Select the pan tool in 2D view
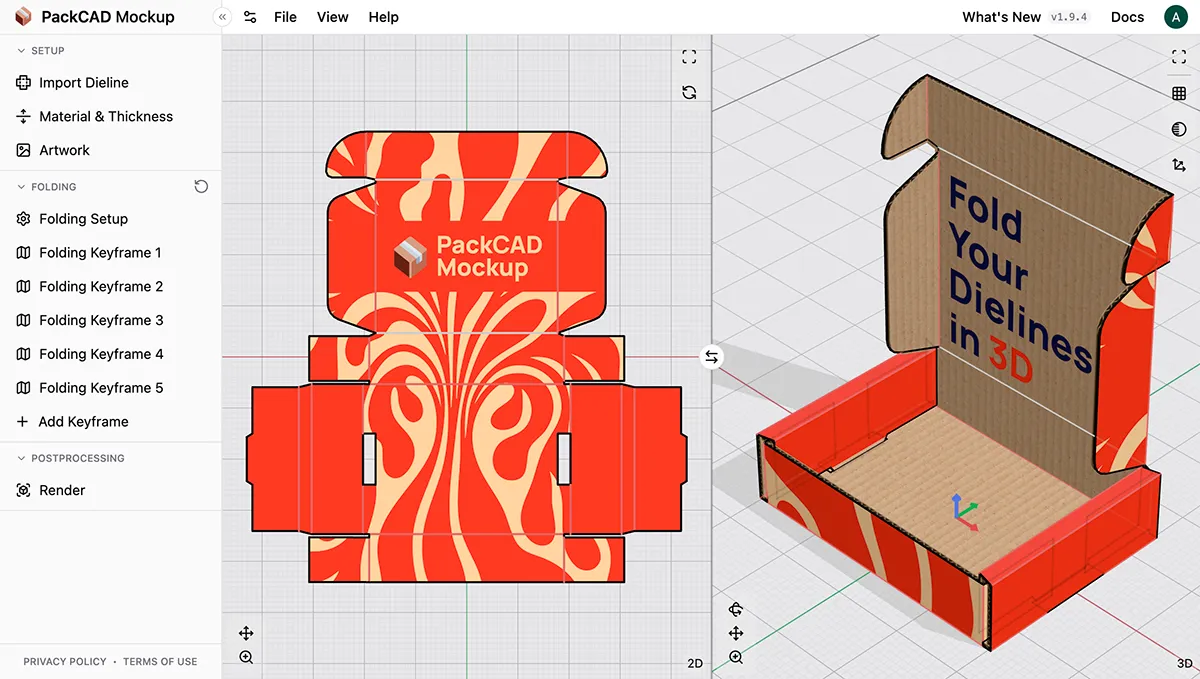Image resolution: width=1200 pixels, height=679 pixels. pyautogui.click(x=246, y=633)
